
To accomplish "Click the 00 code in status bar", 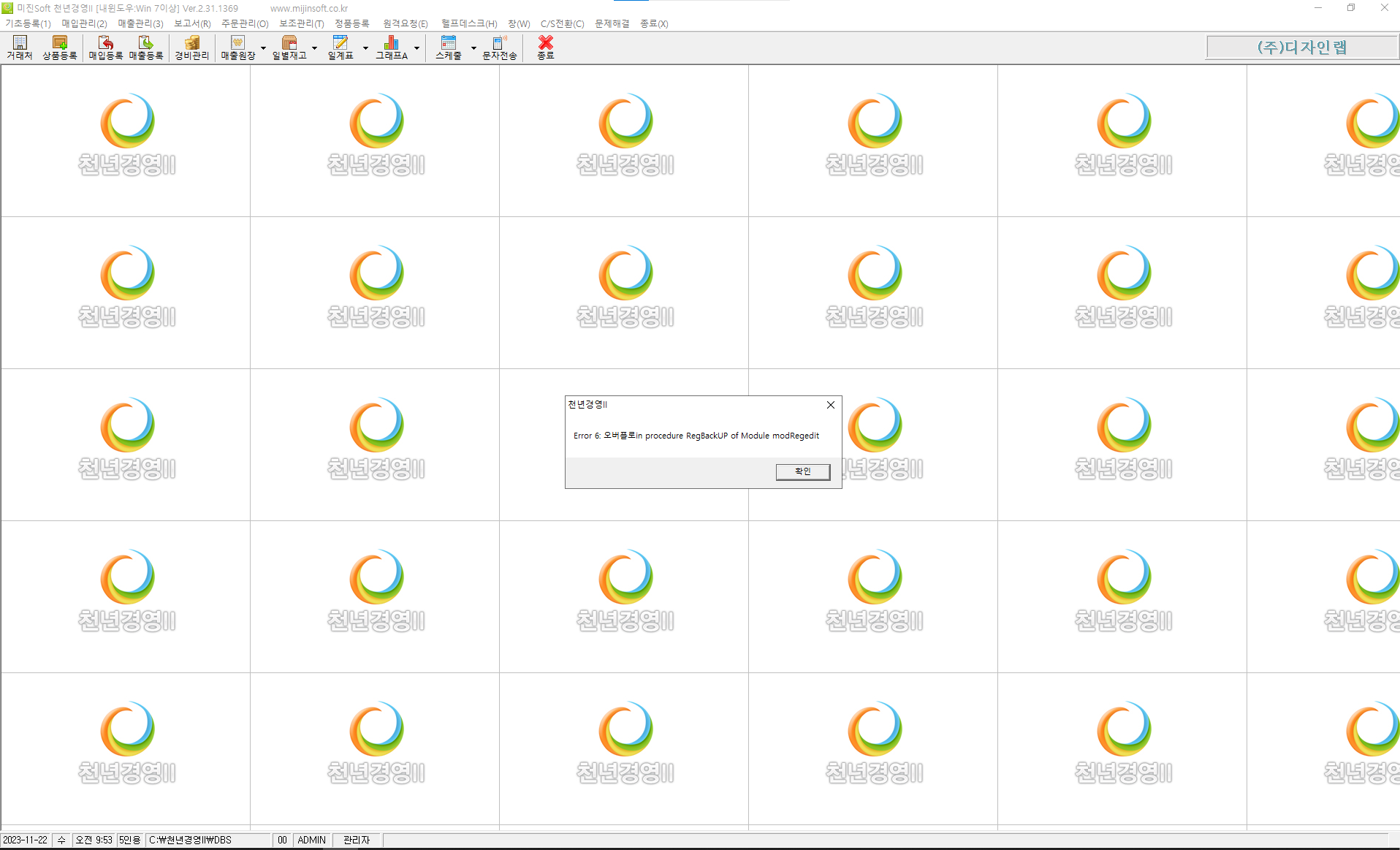I will 282,840.
